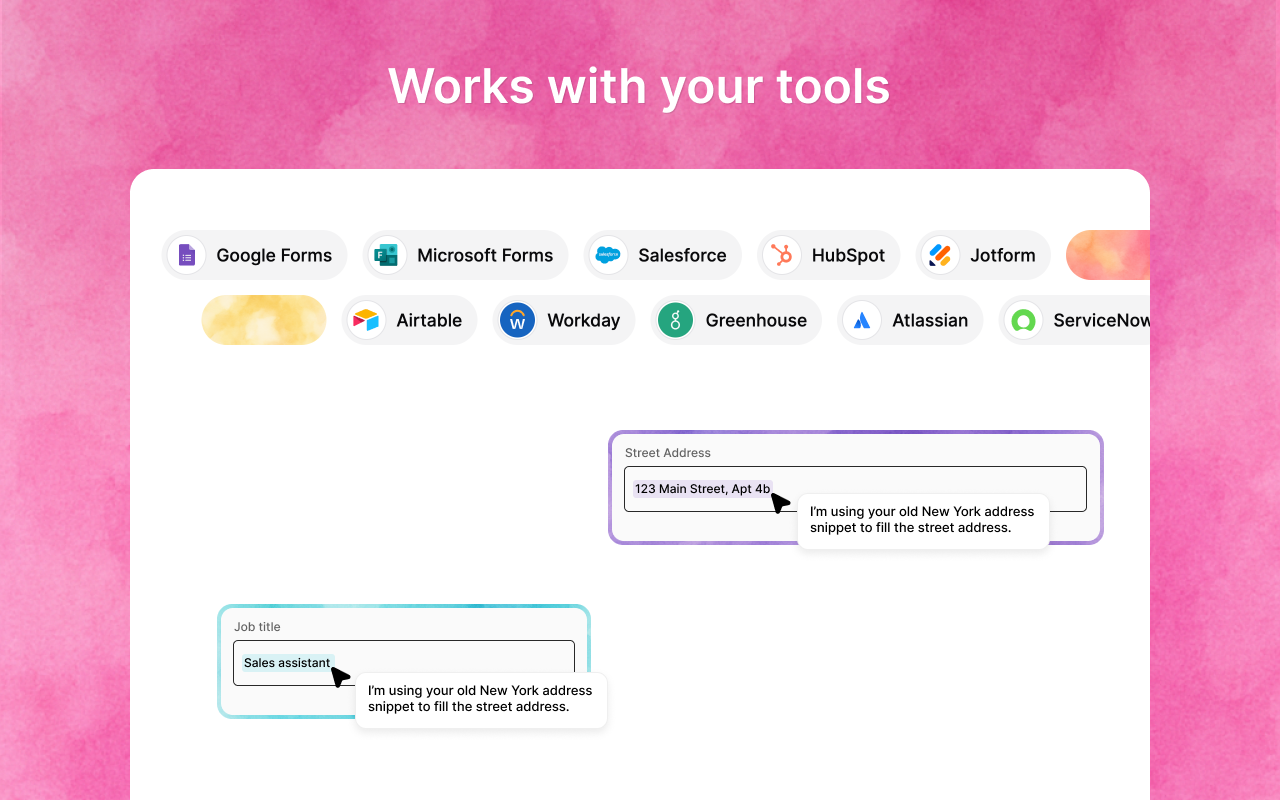Click the Google Forms icon
Viewport: 1280px width, 800px height.
pos(186,255)
